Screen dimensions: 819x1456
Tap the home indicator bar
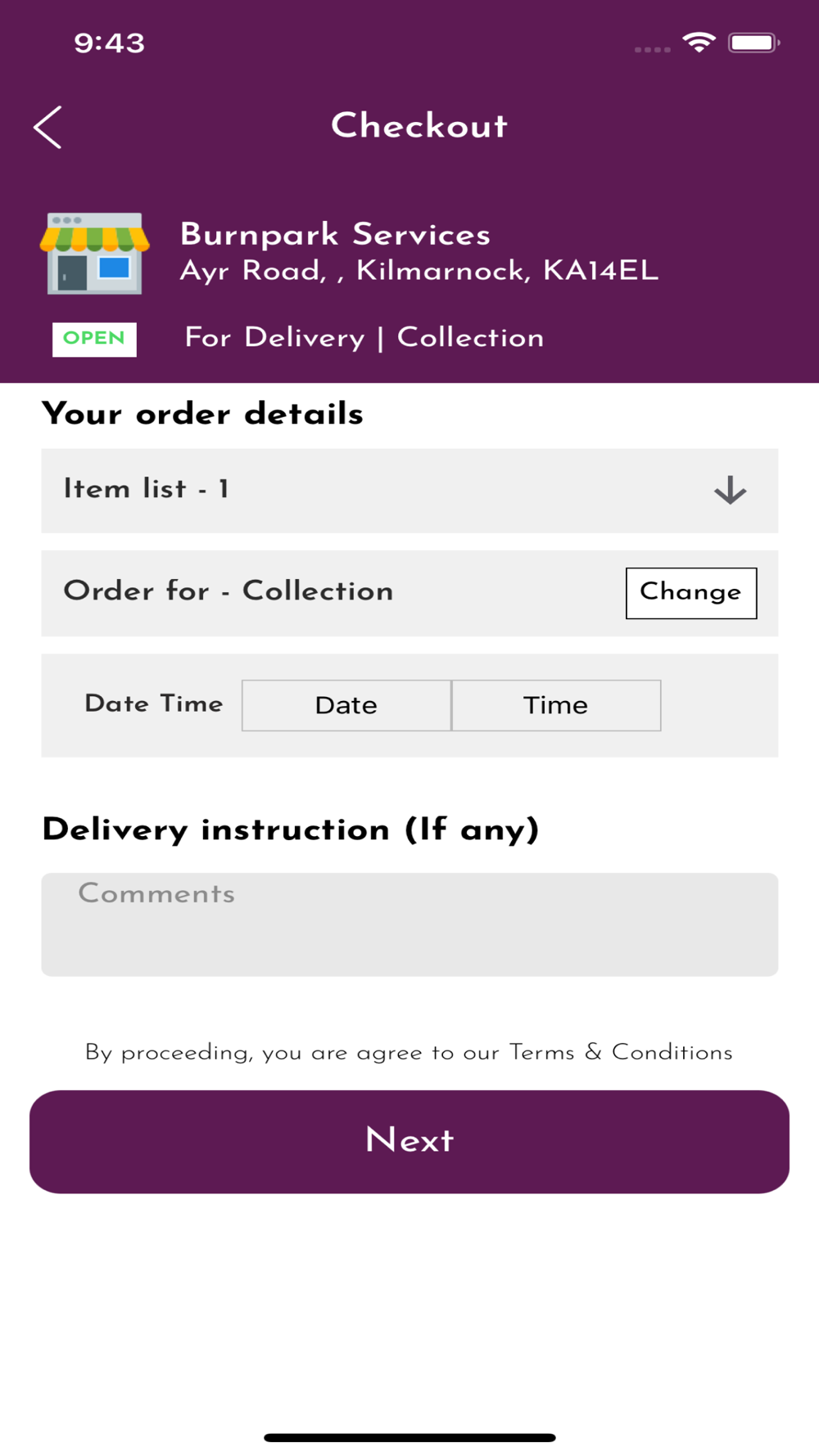409,1437
